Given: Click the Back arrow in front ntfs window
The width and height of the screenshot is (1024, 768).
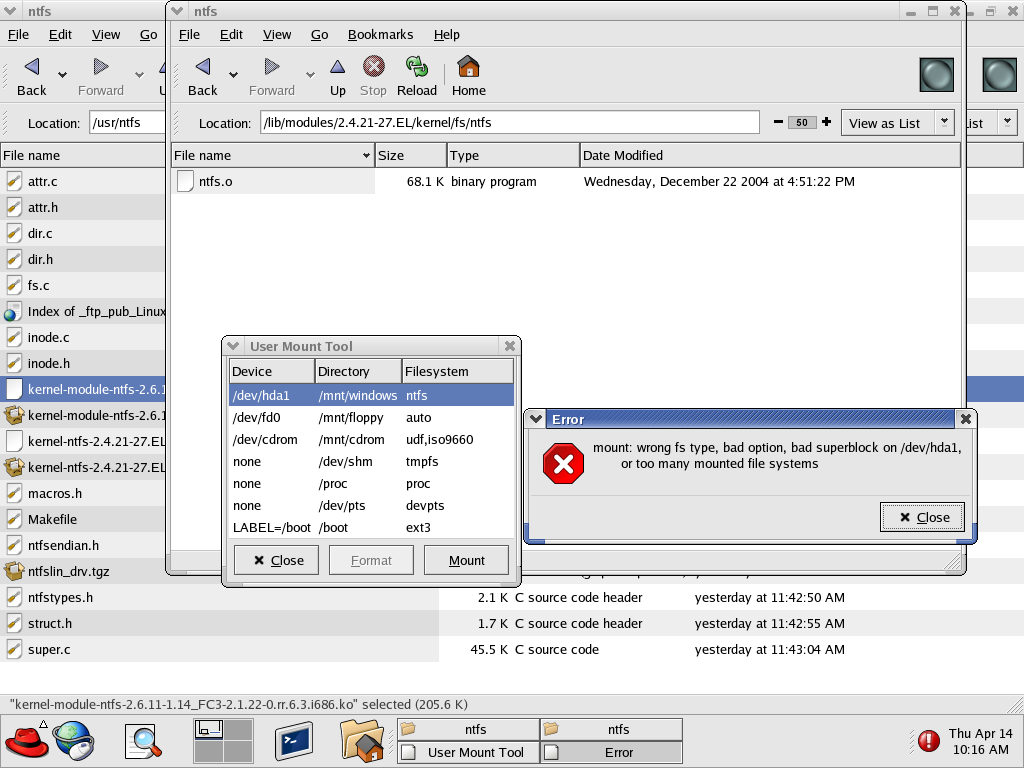Looking at the screenshot, I should [x=203, y=76].
